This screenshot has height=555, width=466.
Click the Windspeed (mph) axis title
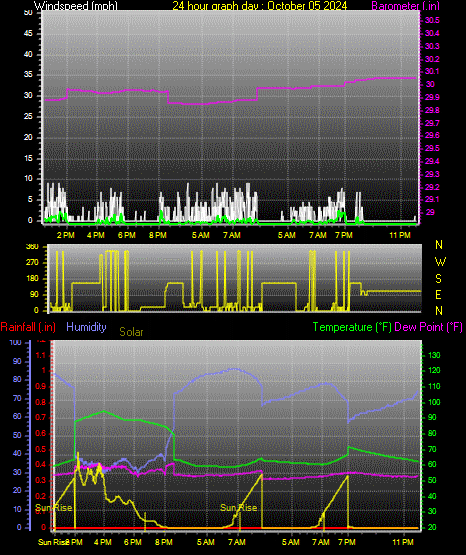click(x=76, y=6)
